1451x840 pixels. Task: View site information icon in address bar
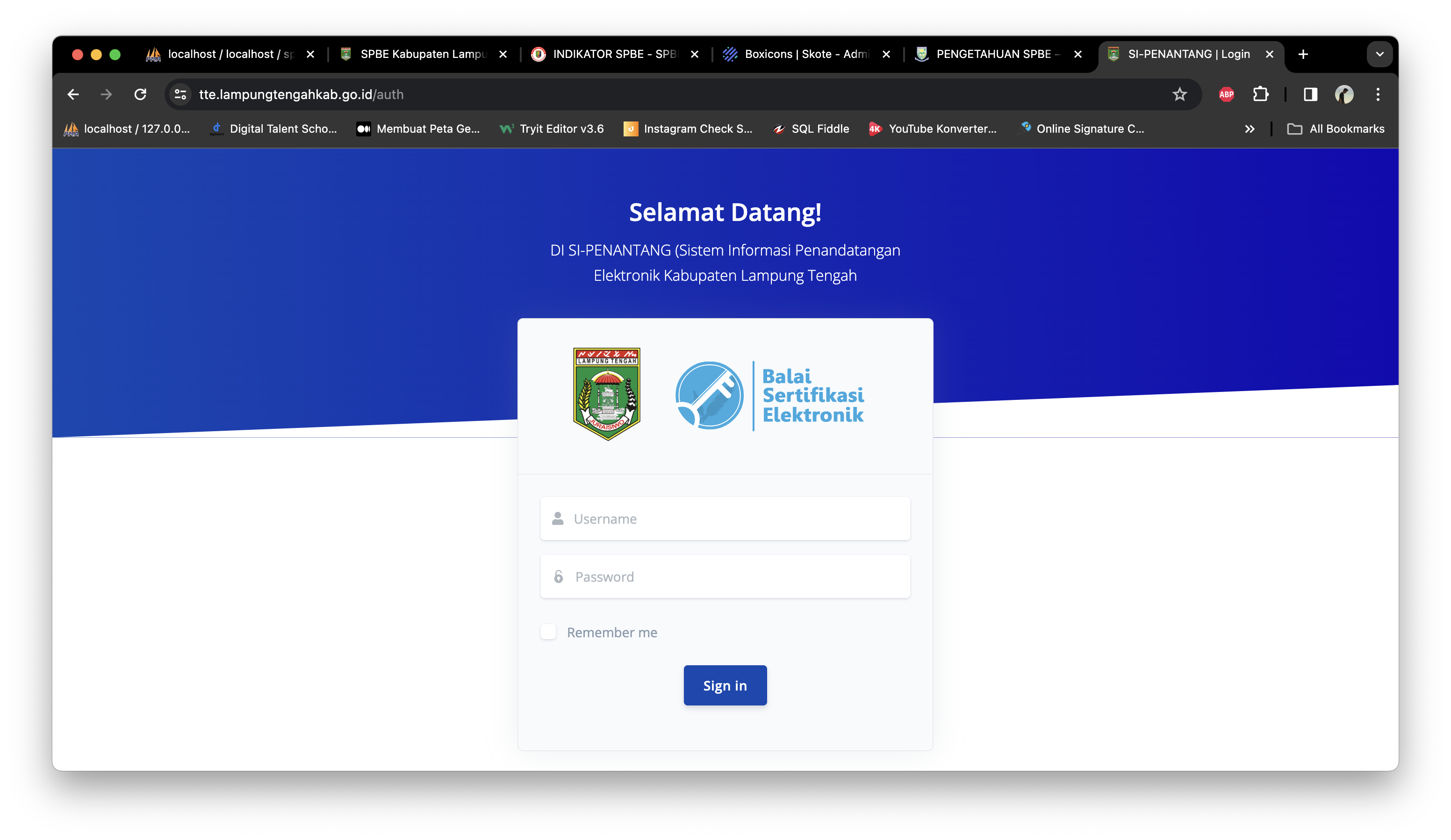click(180, 94)
